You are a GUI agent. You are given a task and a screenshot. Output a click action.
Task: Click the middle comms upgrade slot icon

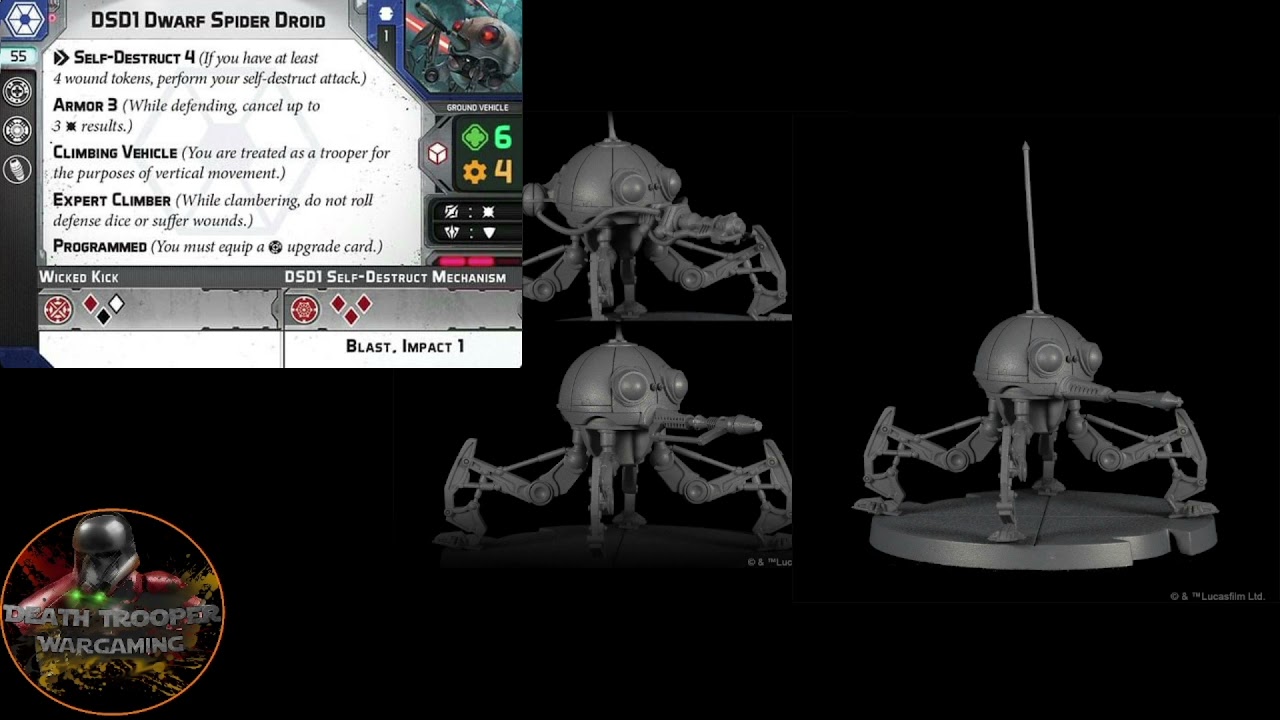(18, 130)
